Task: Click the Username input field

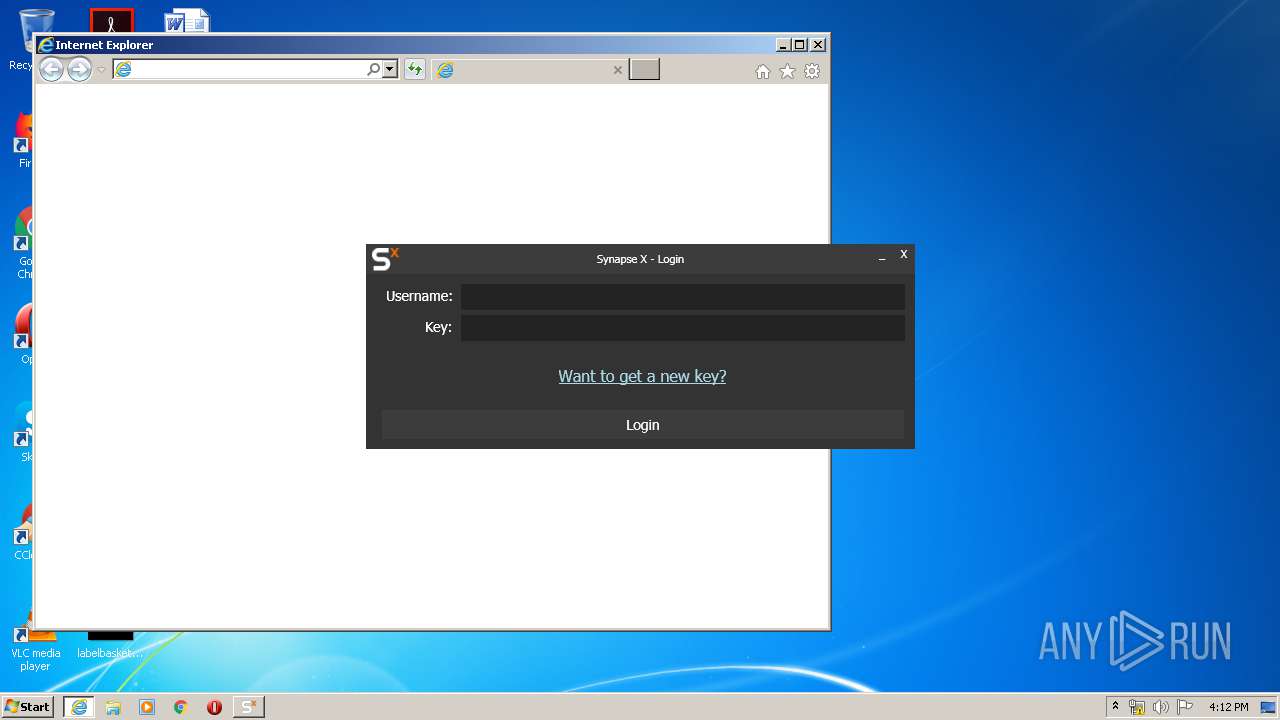Action: click(x=682, y=296)
